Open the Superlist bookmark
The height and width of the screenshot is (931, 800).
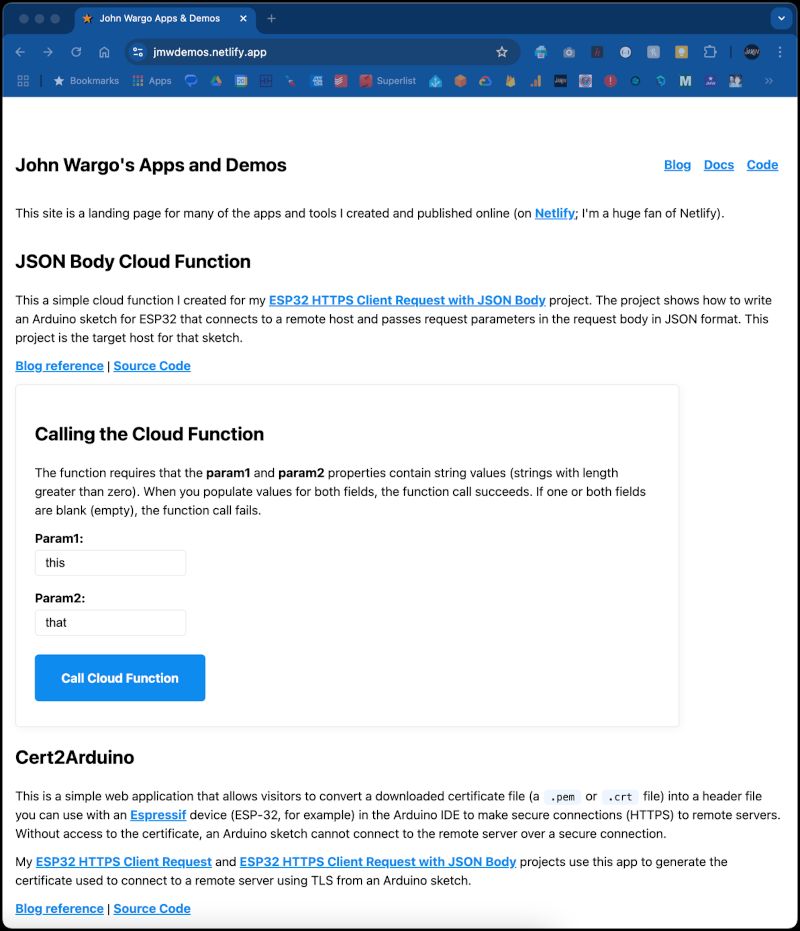coord(388,81)
